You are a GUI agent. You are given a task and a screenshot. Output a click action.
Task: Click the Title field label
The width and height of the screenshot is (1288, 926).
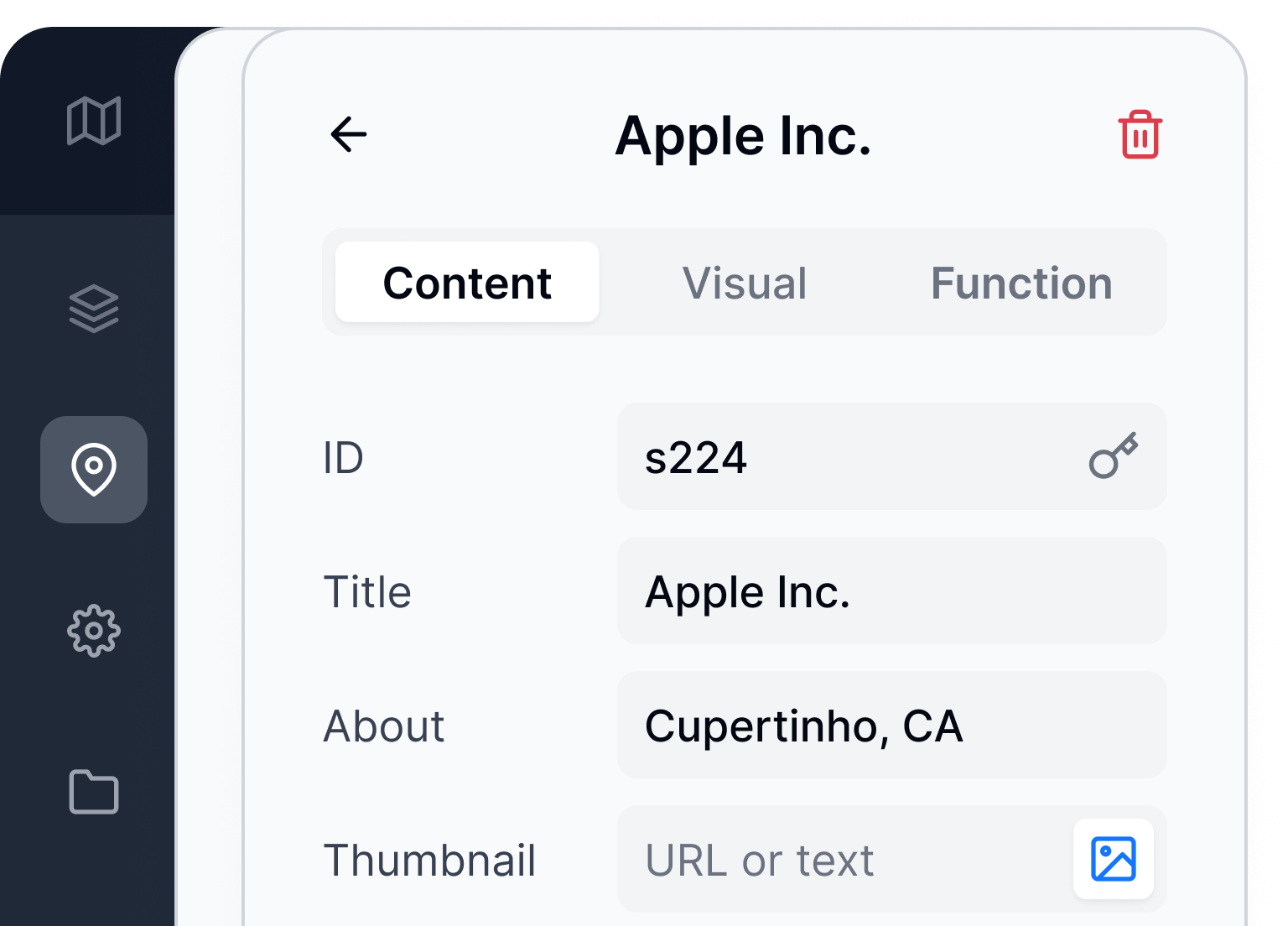click(367, 591)
